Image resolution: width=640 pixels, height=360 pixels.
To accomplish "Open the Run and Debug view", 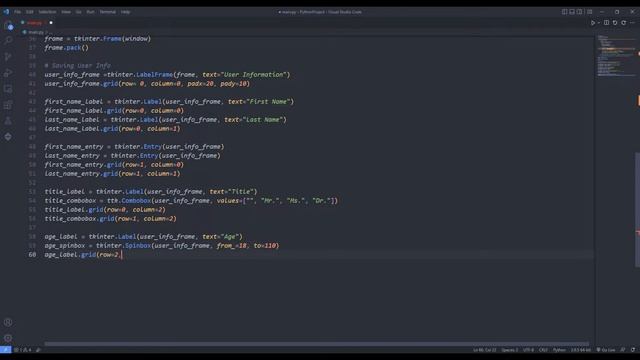I will coord(8,73).
